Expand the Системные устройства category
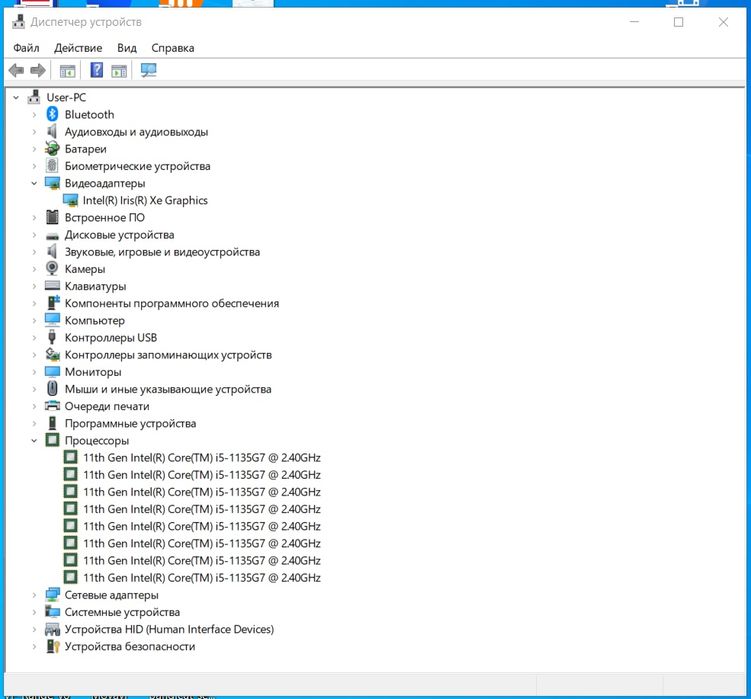 point(34,612)
